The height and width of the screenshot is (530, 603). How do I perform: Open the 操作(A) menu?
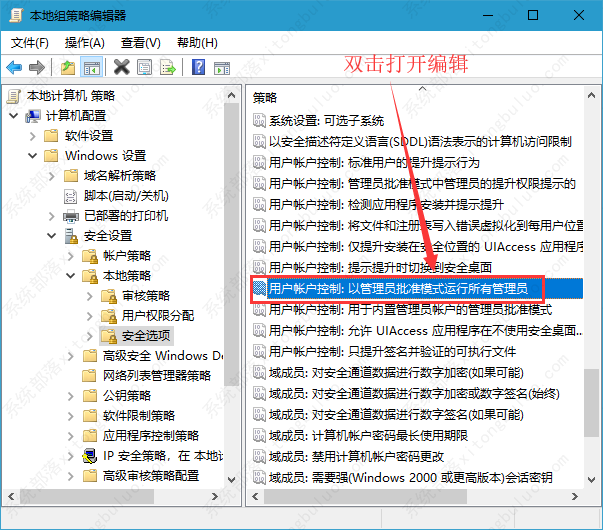84,43
